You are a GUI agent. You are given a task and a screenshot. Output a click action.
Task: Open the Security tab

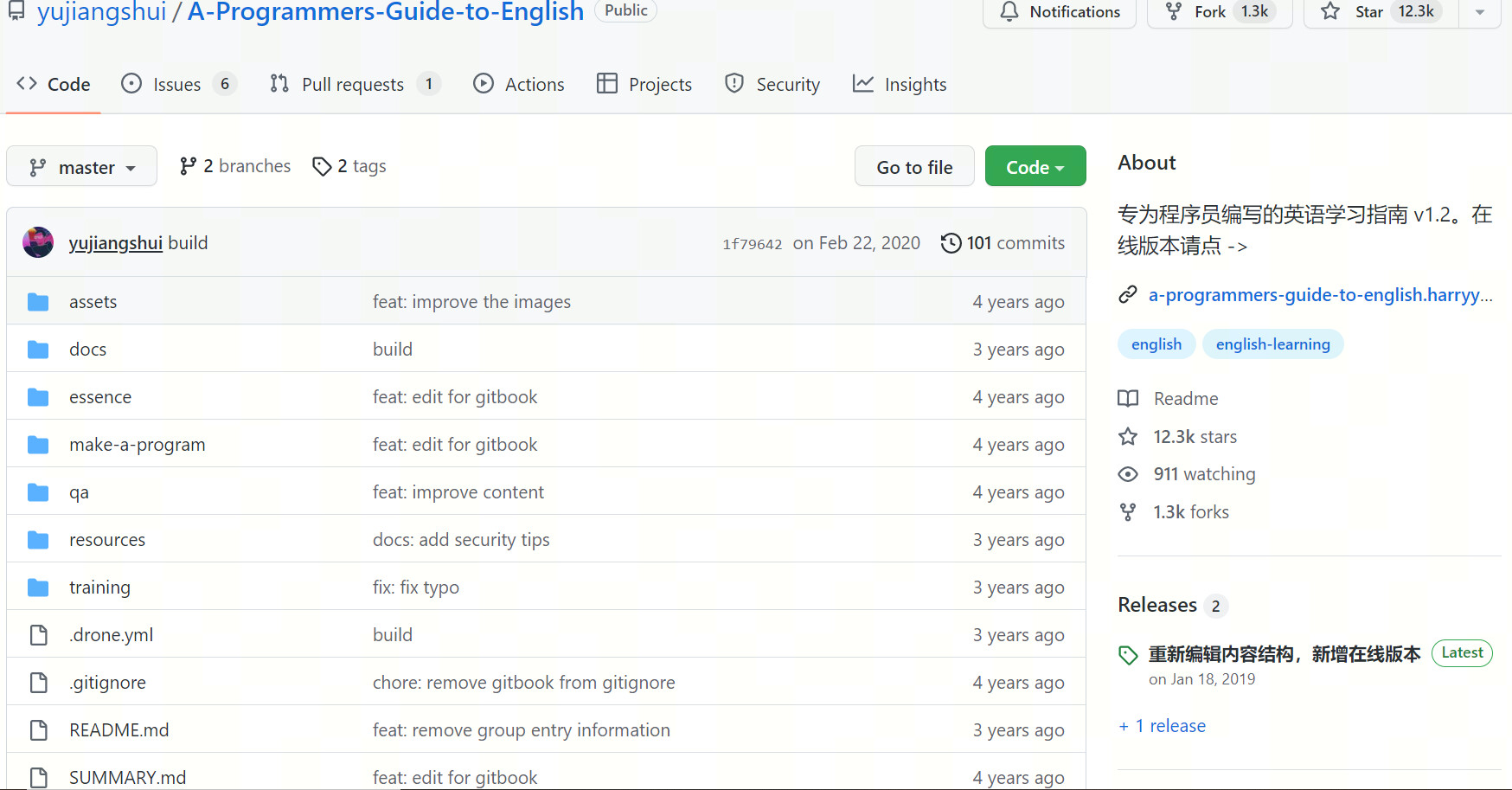tap(772, 84)
